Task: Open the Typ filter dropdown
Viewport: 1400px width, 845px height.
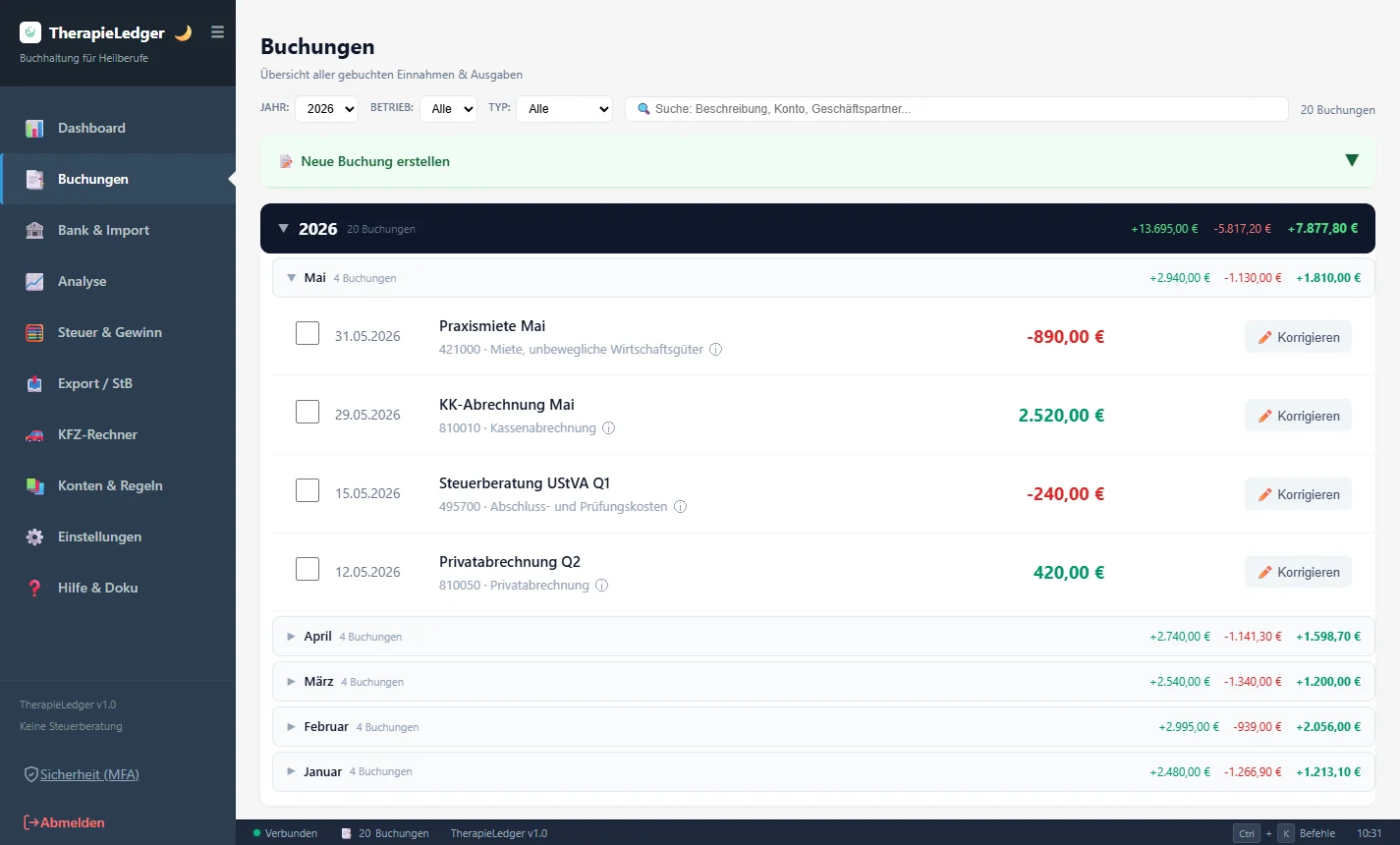Action: (565, 109)
